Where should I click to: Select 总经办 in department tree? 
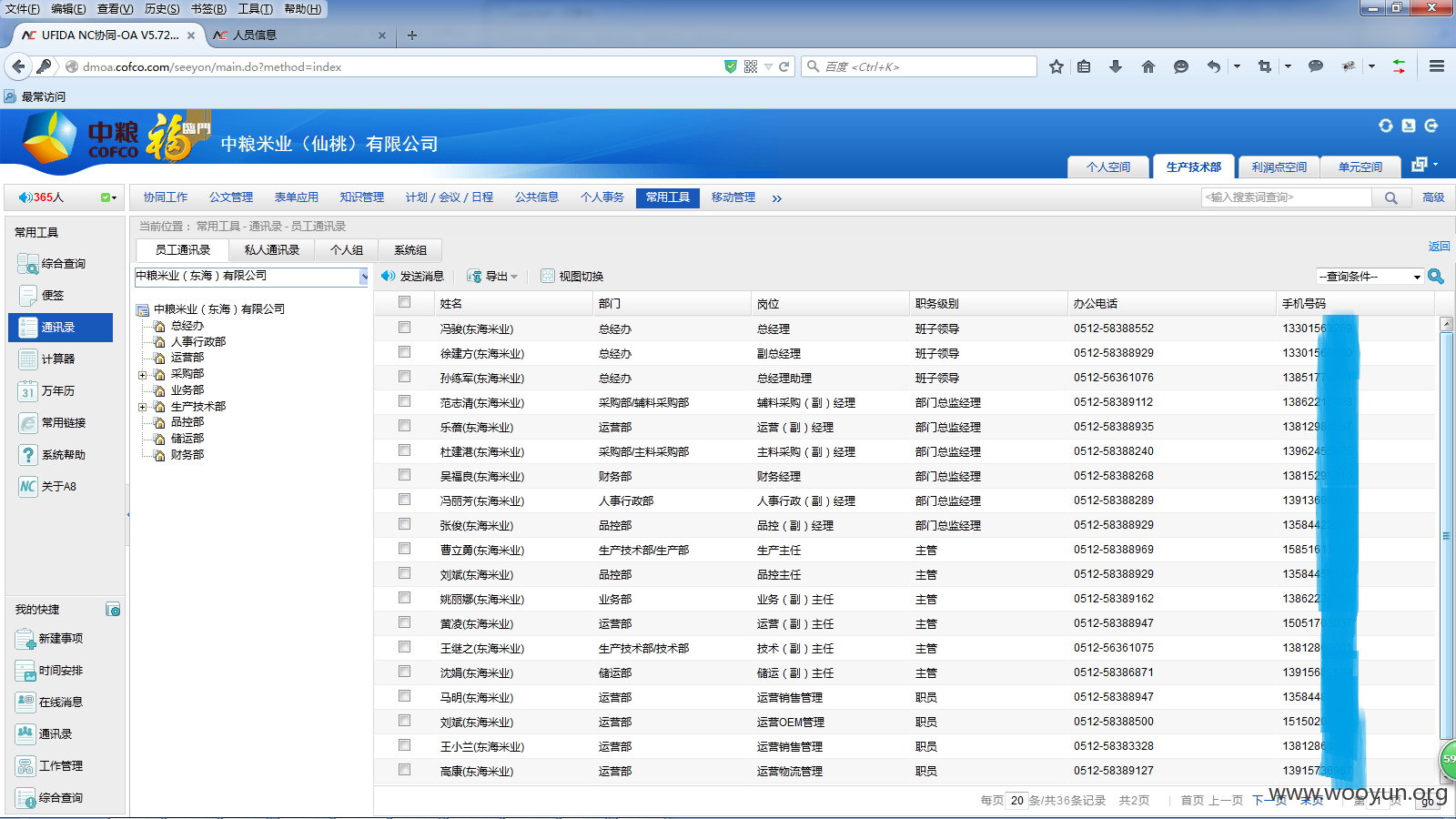click(187, 326)
